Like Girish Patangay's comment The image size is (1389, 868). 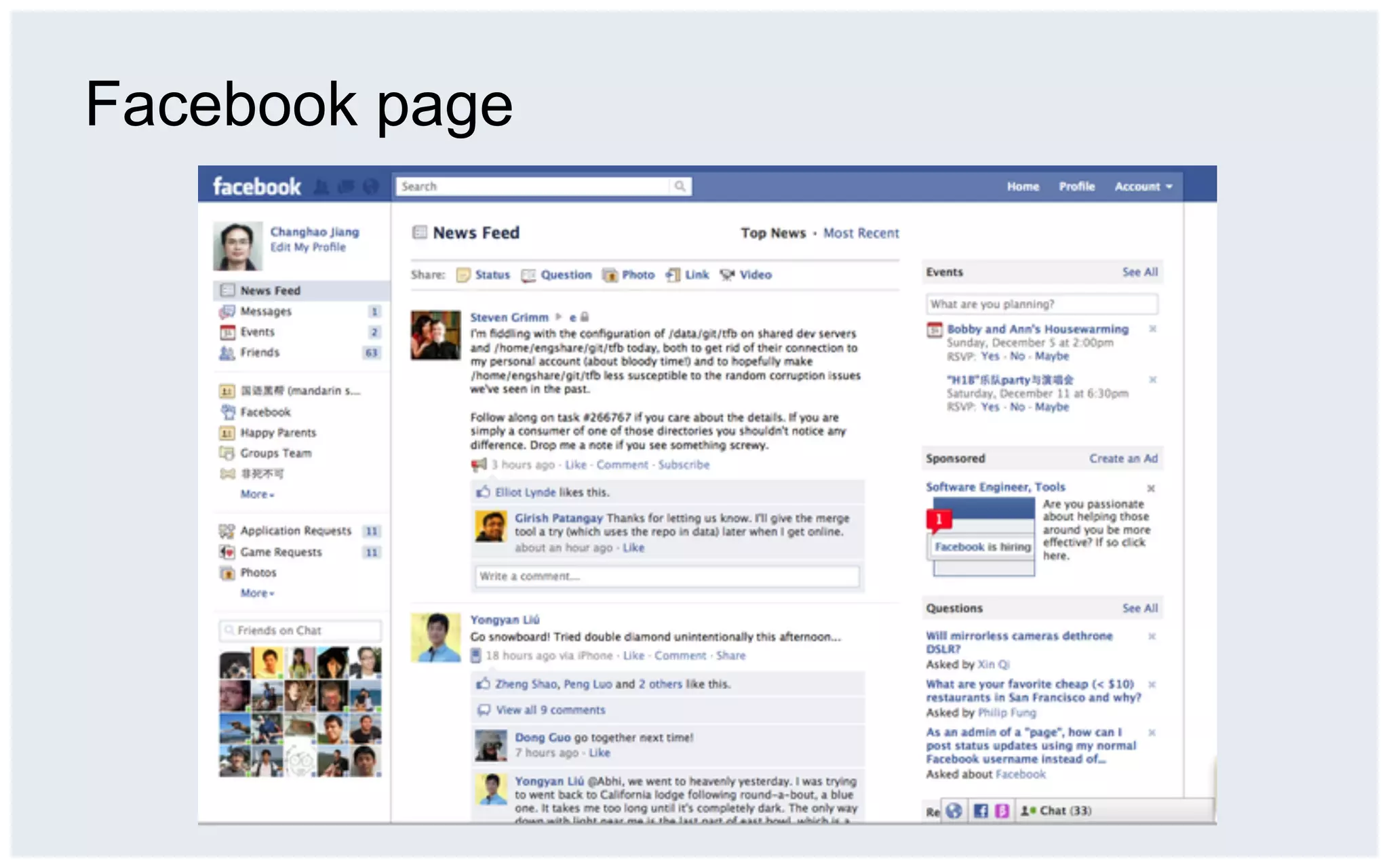[633, 548]
